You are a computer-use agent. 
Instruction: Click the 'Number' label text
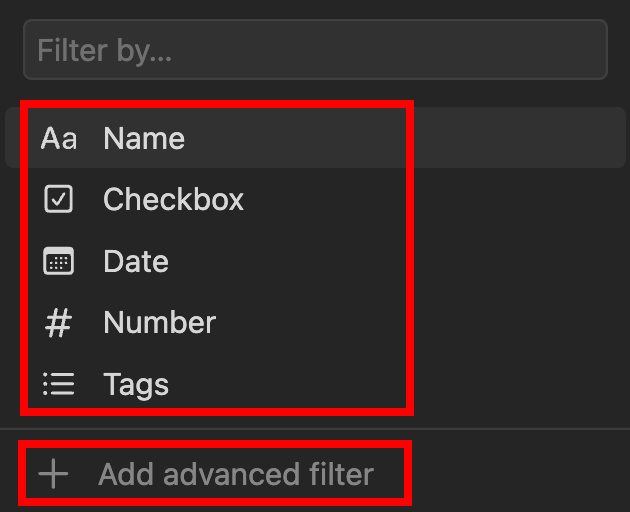[x=159, y=323]
